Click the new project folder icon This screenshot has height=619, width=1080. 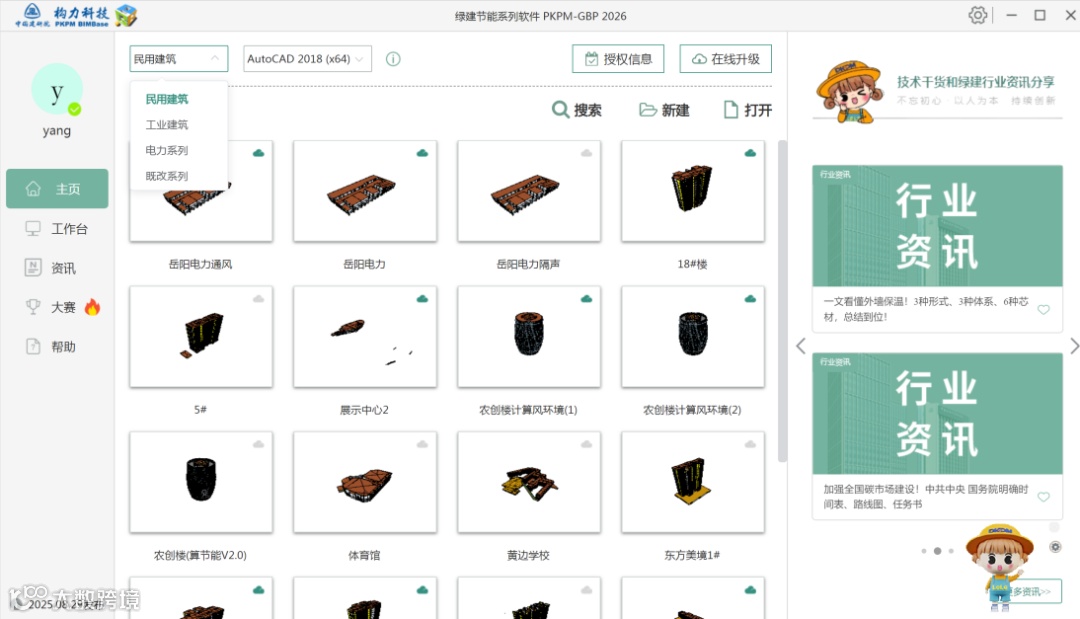[x=647, y=109]
